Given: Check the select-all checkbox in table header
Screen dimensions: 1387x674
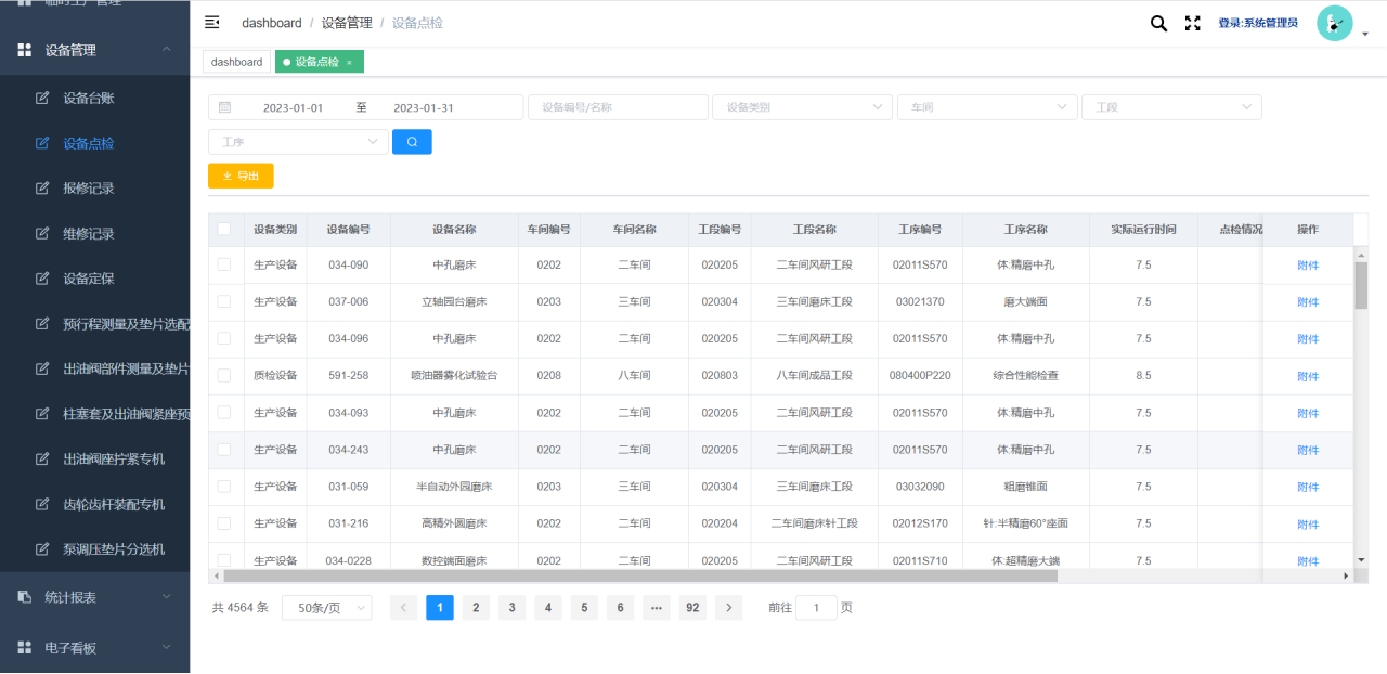Looking at the screenshot, I should pos(225,229).
